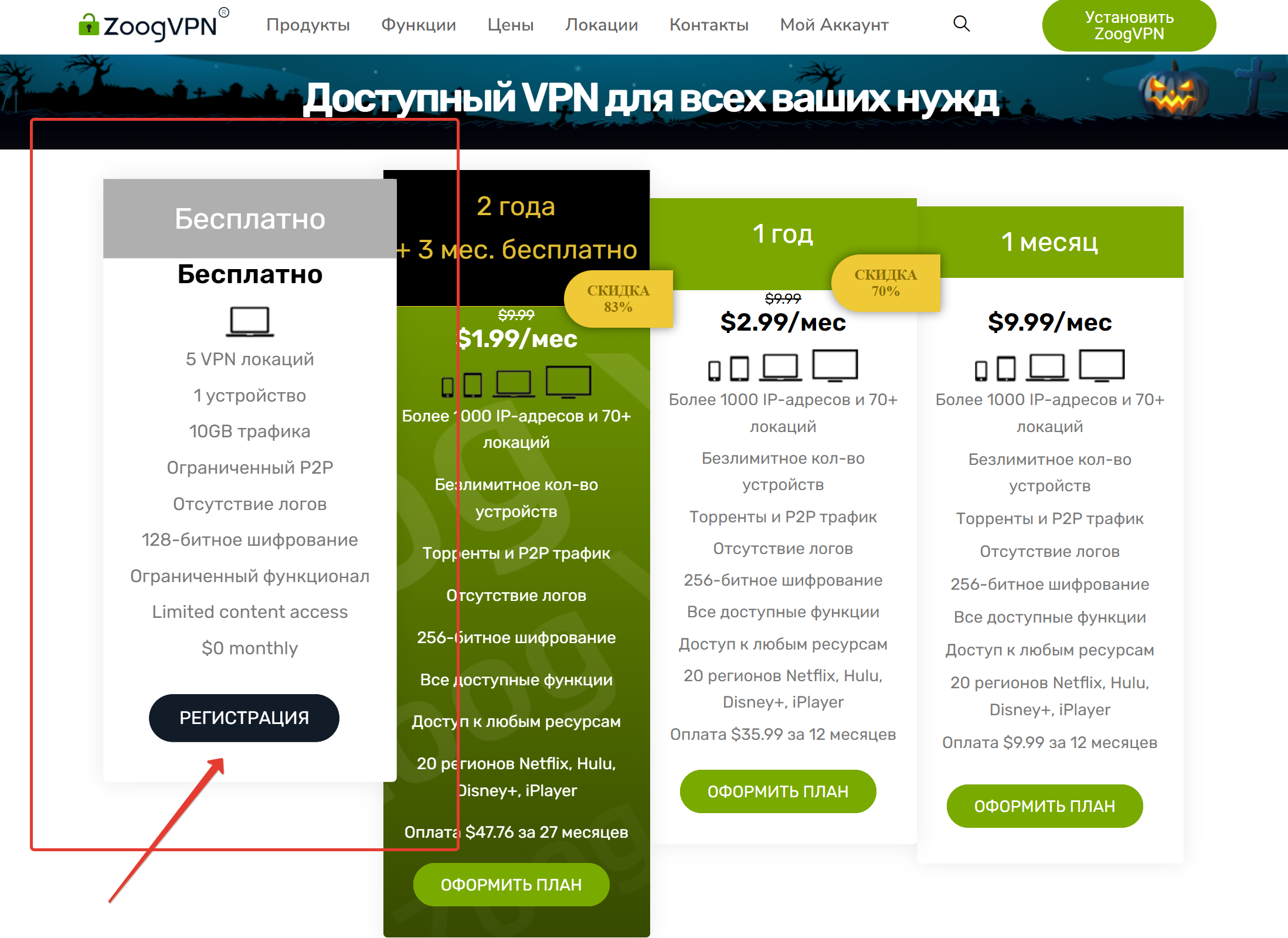
Task: Go to the Цены page
Action: (x=510, y=25)
